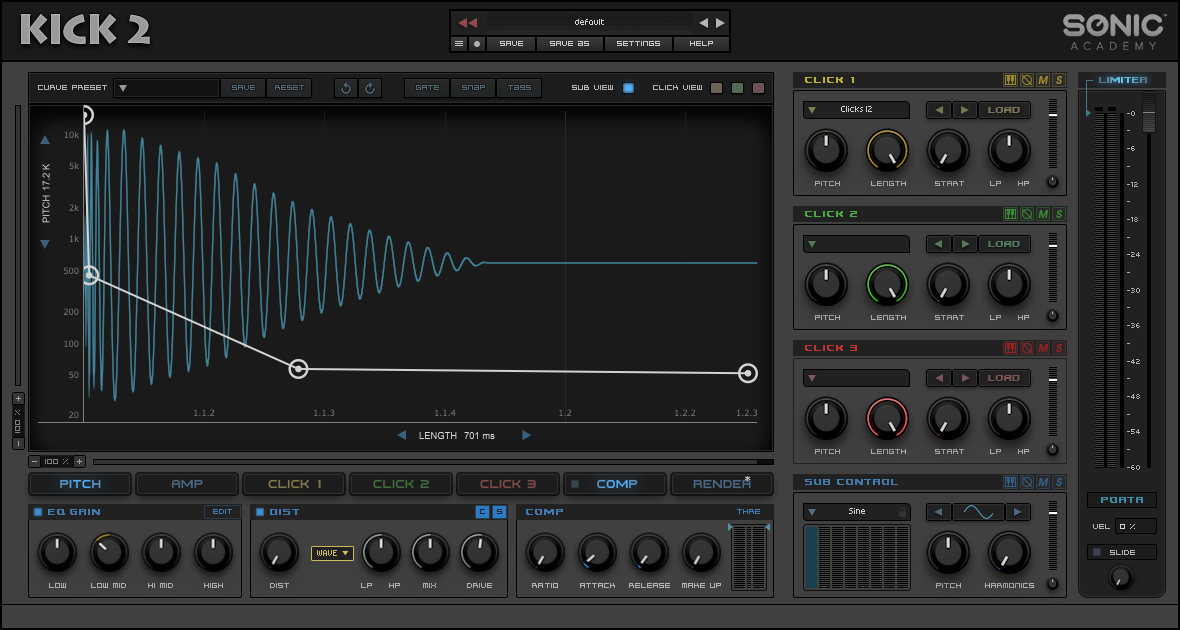
Task: Open the Wave distortion type dropdown
Action: [x=333, y=553]
